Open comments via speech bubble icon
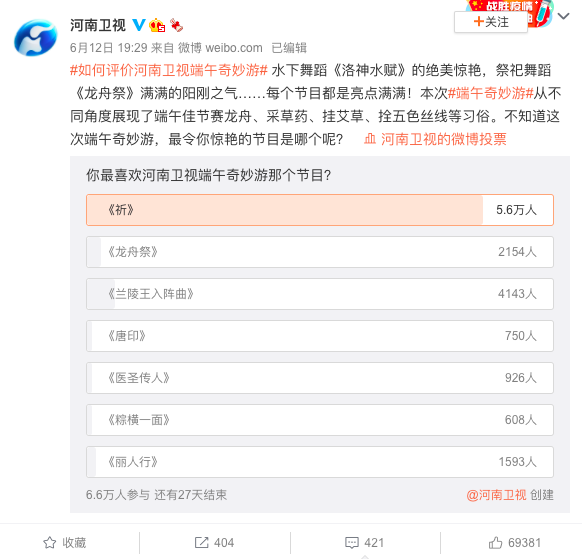 click(x=352, y=543)
